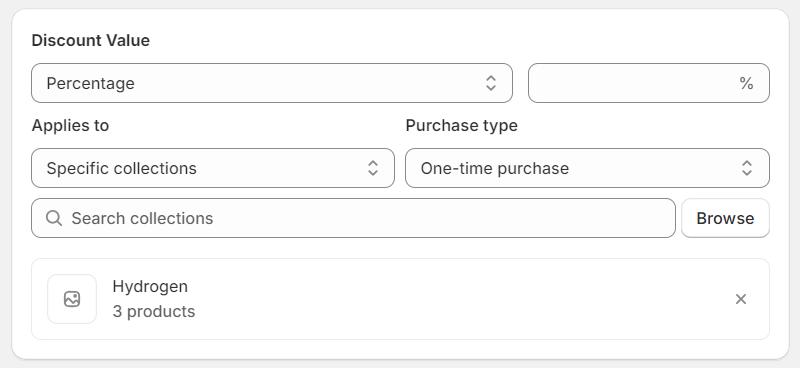Viewport: 800px width, 368px height.
Task: Click the up-down chevron icon beside Percentage
Action: pyautogui.click(x=491, y=83)
